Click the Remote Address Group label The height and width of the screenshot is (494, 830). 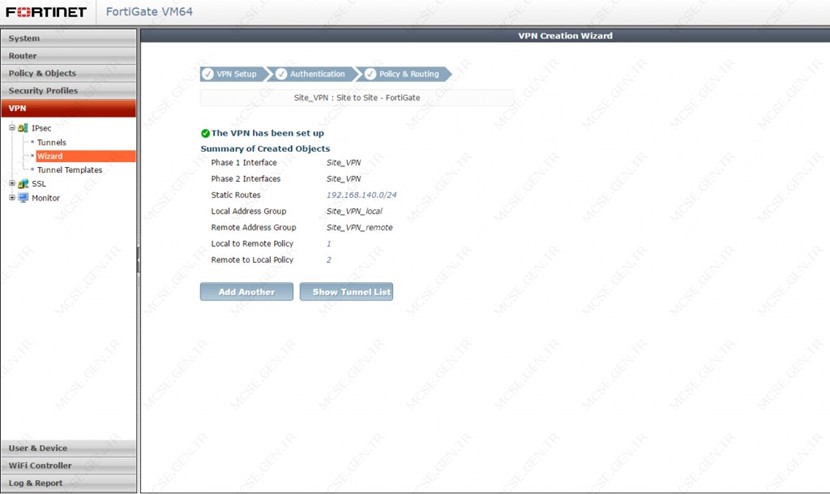[254, 228]
